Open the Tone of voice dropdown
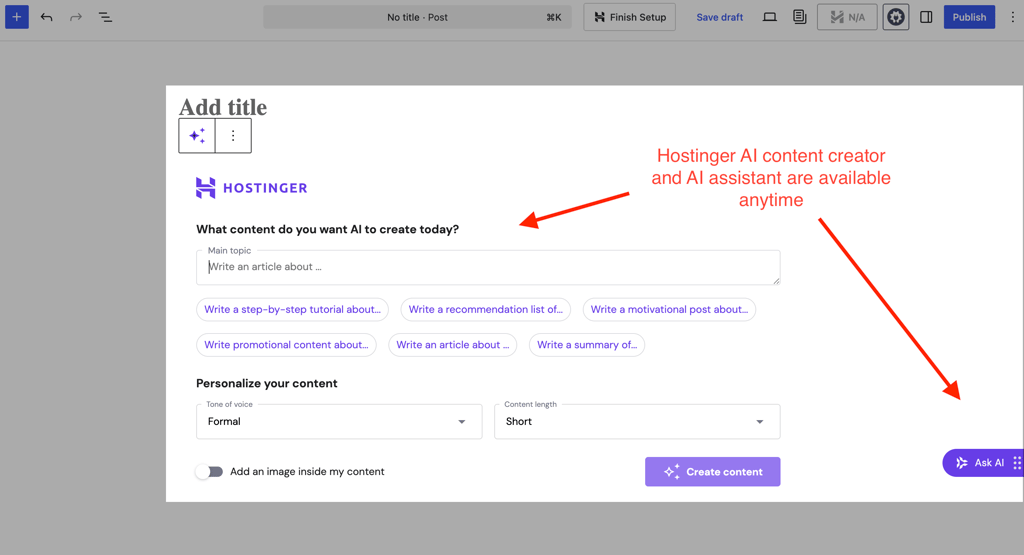 339,422
